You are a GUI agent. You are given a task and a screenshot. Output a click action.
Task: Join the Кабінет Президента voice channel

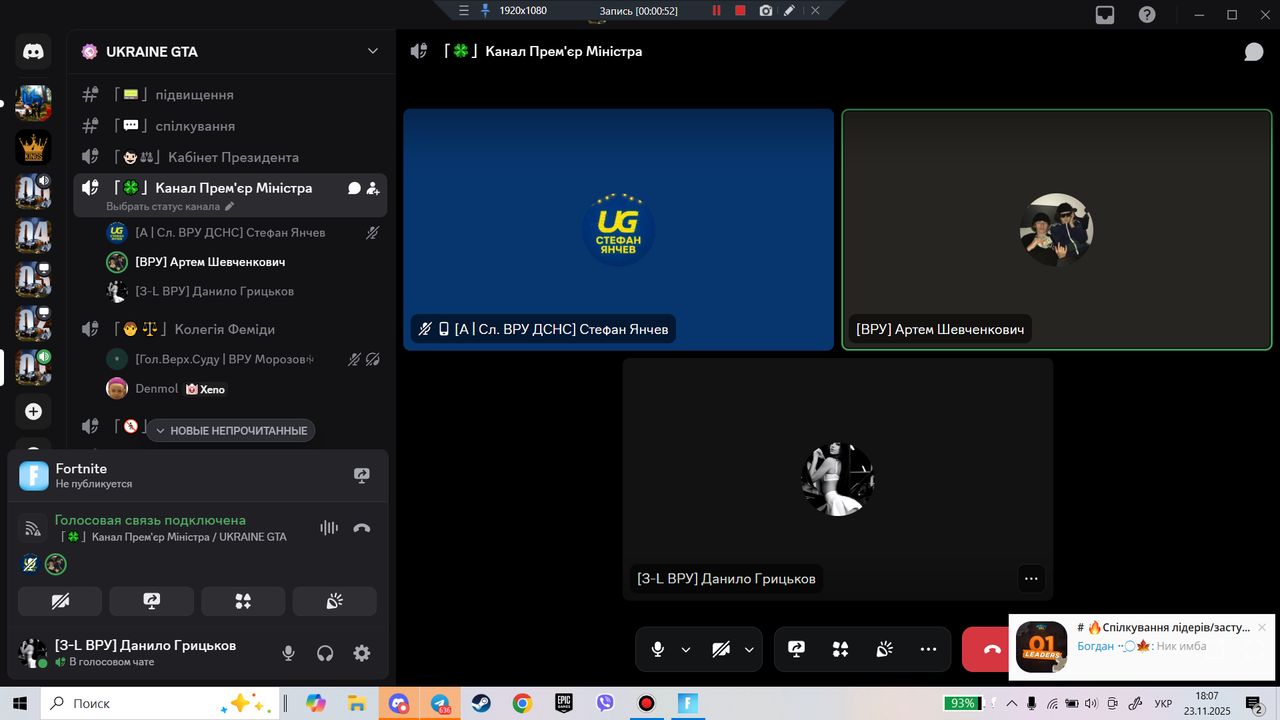coord(230,157)
